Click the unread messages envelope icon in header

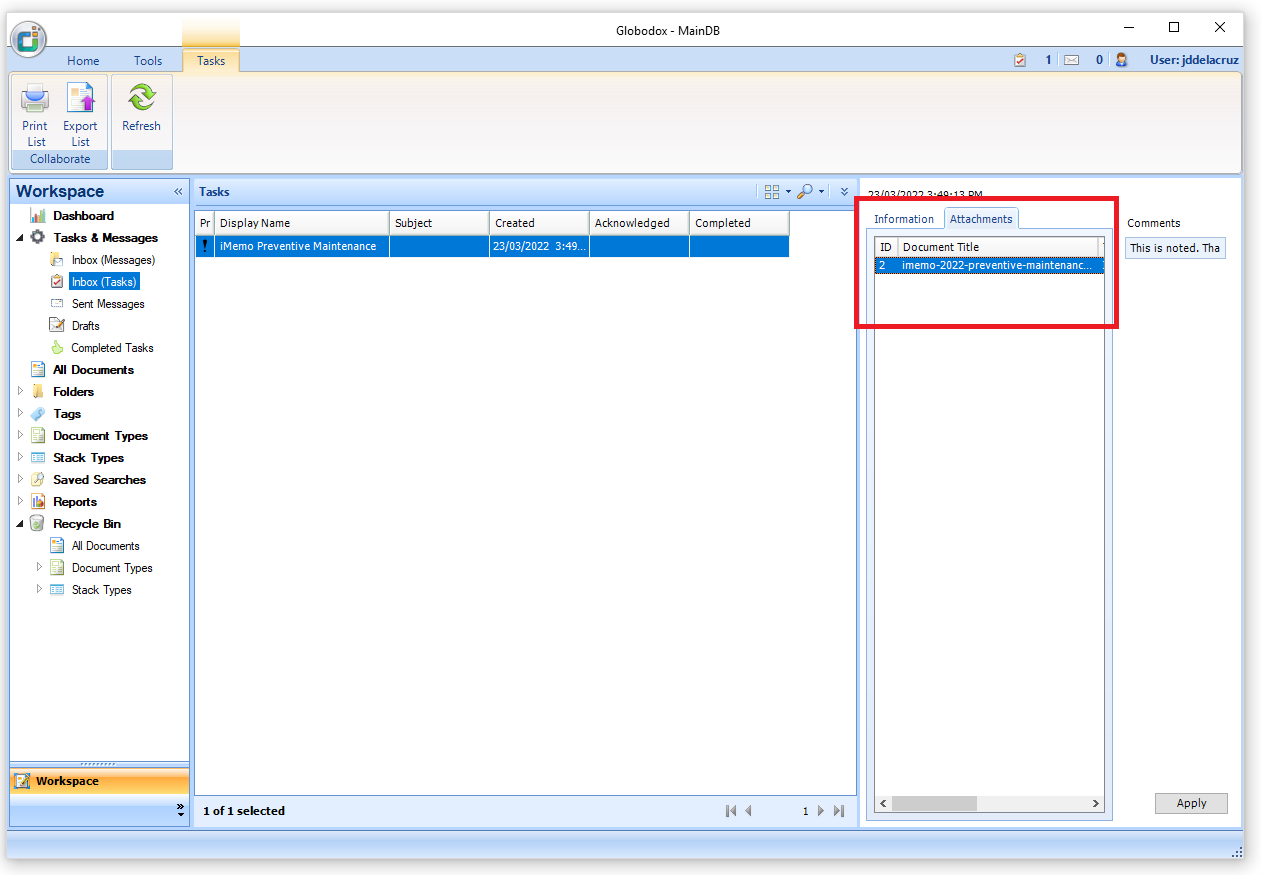point(1071,60)
